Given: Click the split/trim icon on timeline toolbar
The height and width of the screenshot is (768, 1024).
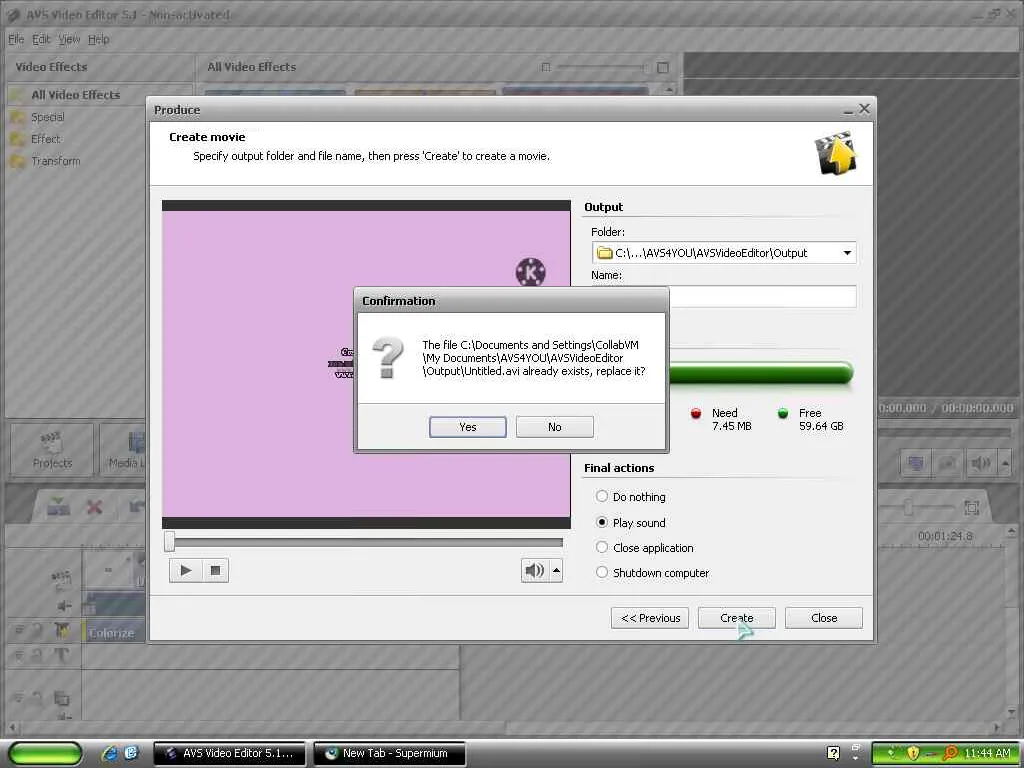Looking at the screenshot, I should click(58, 507).
